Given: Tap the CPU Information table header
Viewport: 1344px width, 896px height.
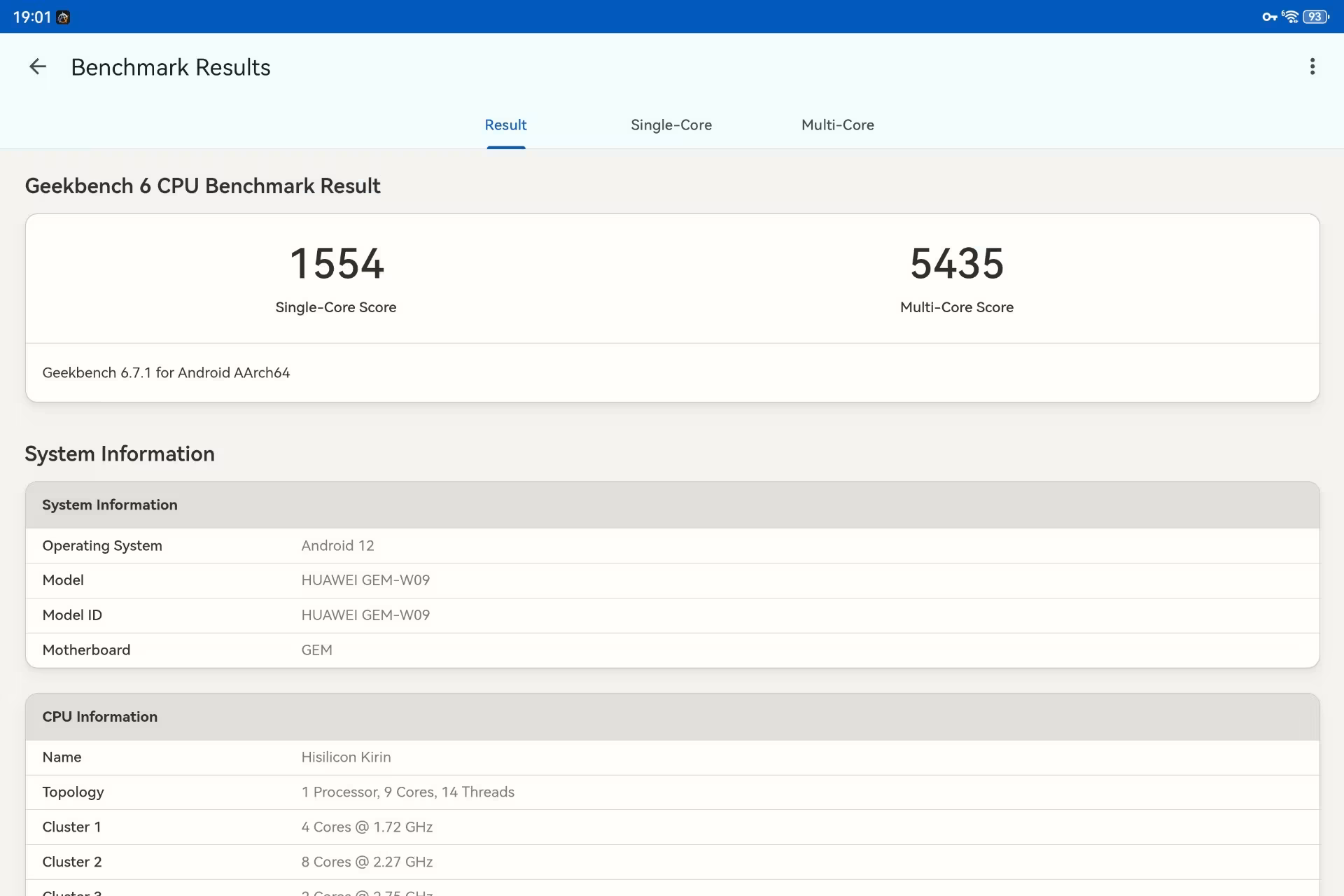Looking at the screenshot, I should click(673, 717).
